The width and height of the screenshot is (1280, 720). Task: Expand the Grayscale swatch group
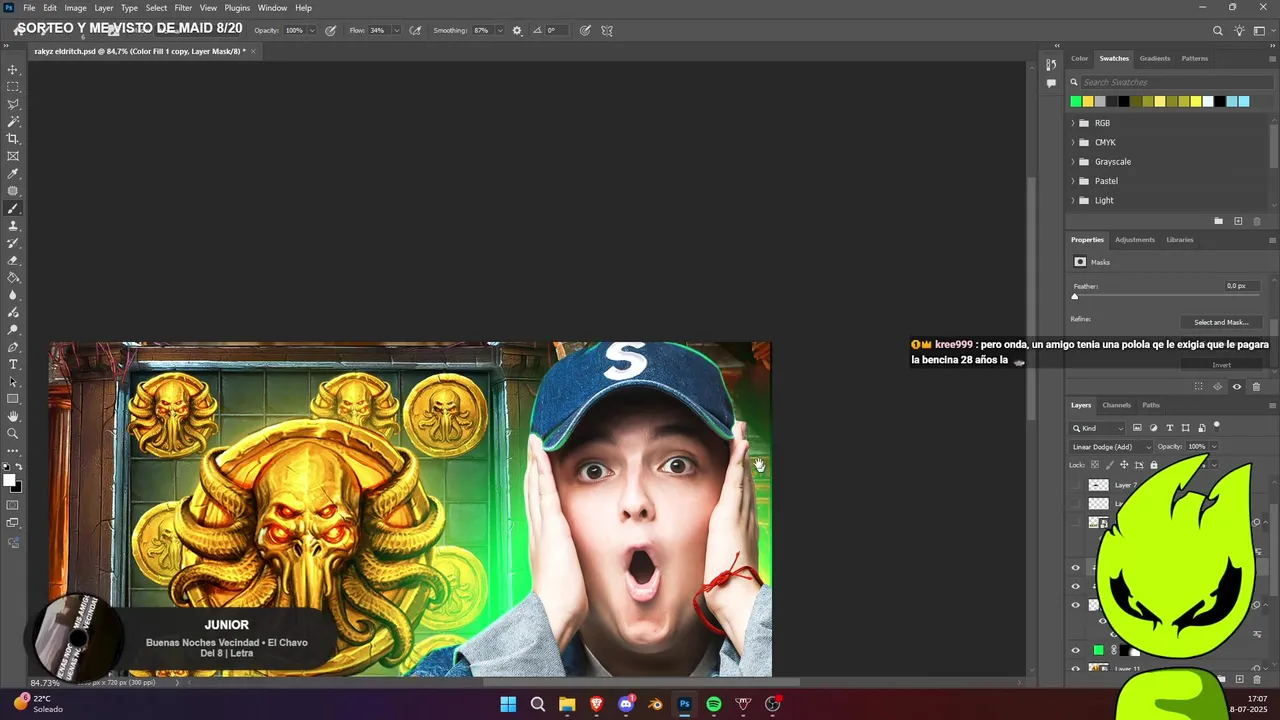pos(1073,162)
